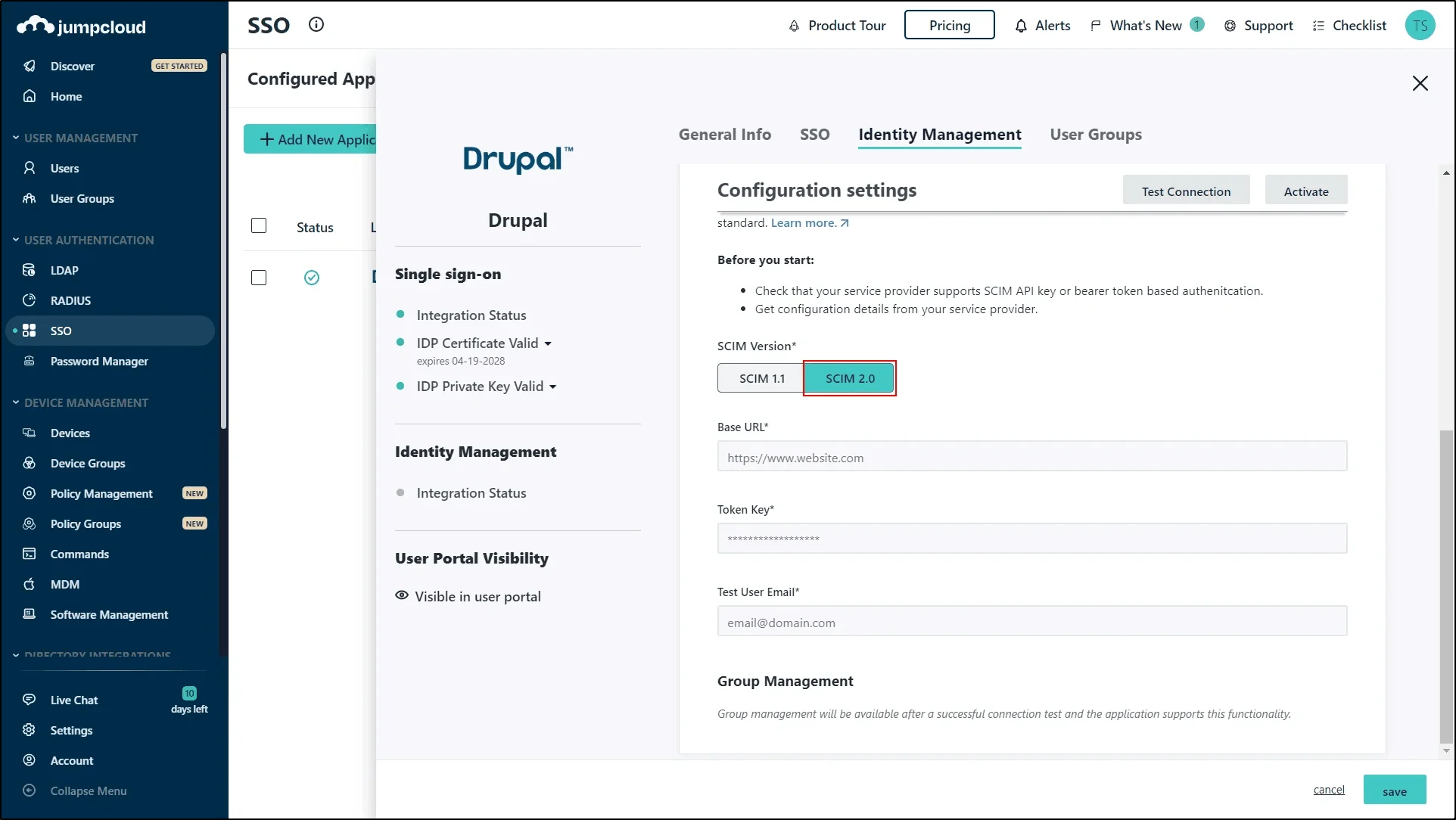
Task: Open Account via its profile icon
Action: (x=30, y=760)
